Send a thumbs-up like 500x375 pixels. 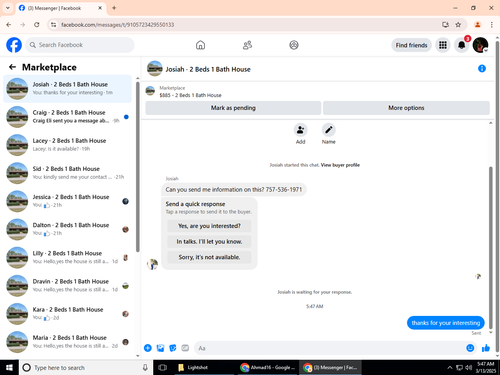(486, 348)
